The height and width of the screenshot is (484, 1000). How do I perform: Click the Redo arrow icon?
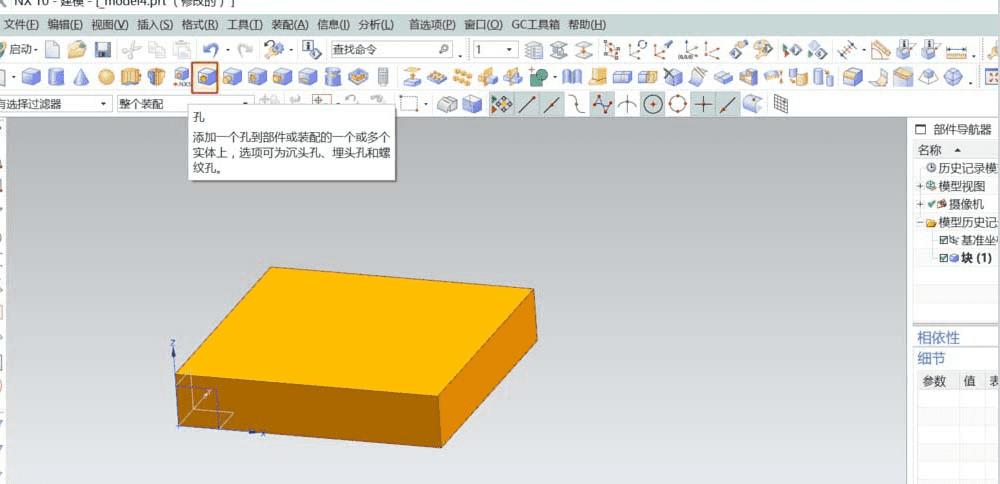click(245, 49)
